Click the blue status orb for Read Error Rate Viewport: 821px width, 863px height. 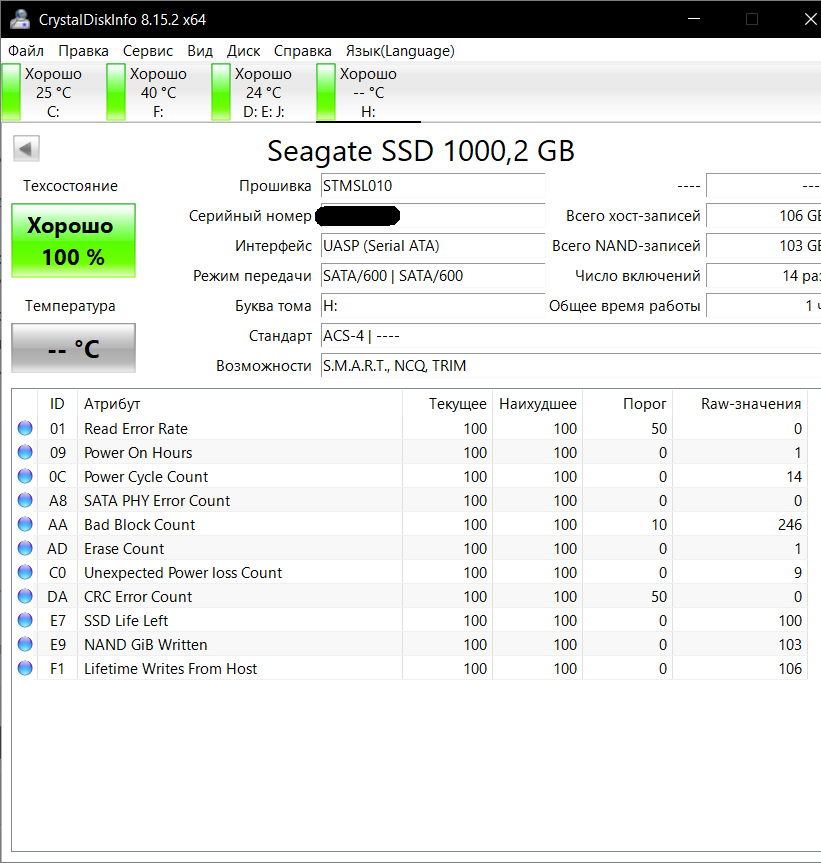point(25,429)
